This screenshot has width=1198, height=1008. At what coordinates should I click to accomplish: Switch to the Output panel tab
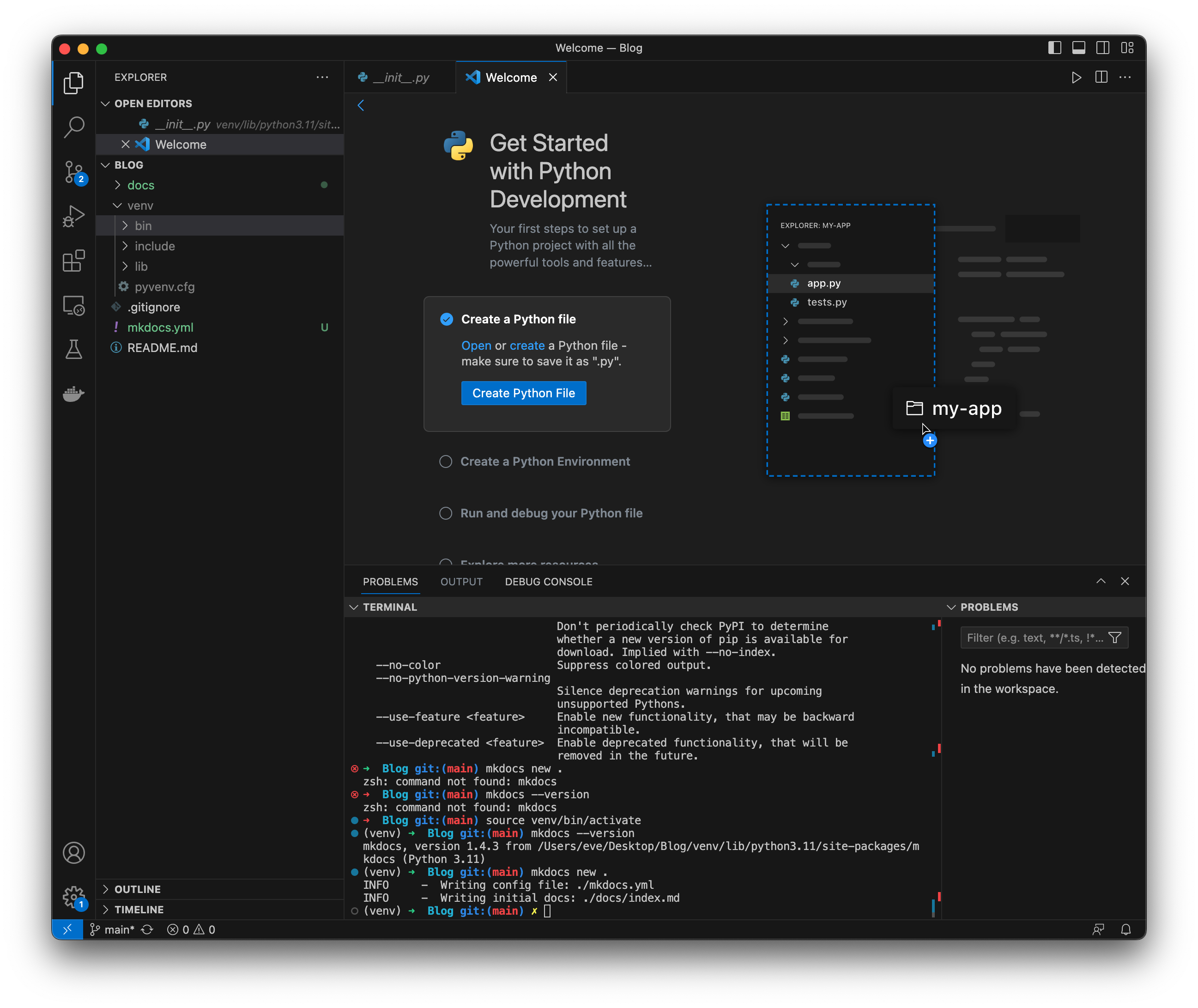[462, 581]
